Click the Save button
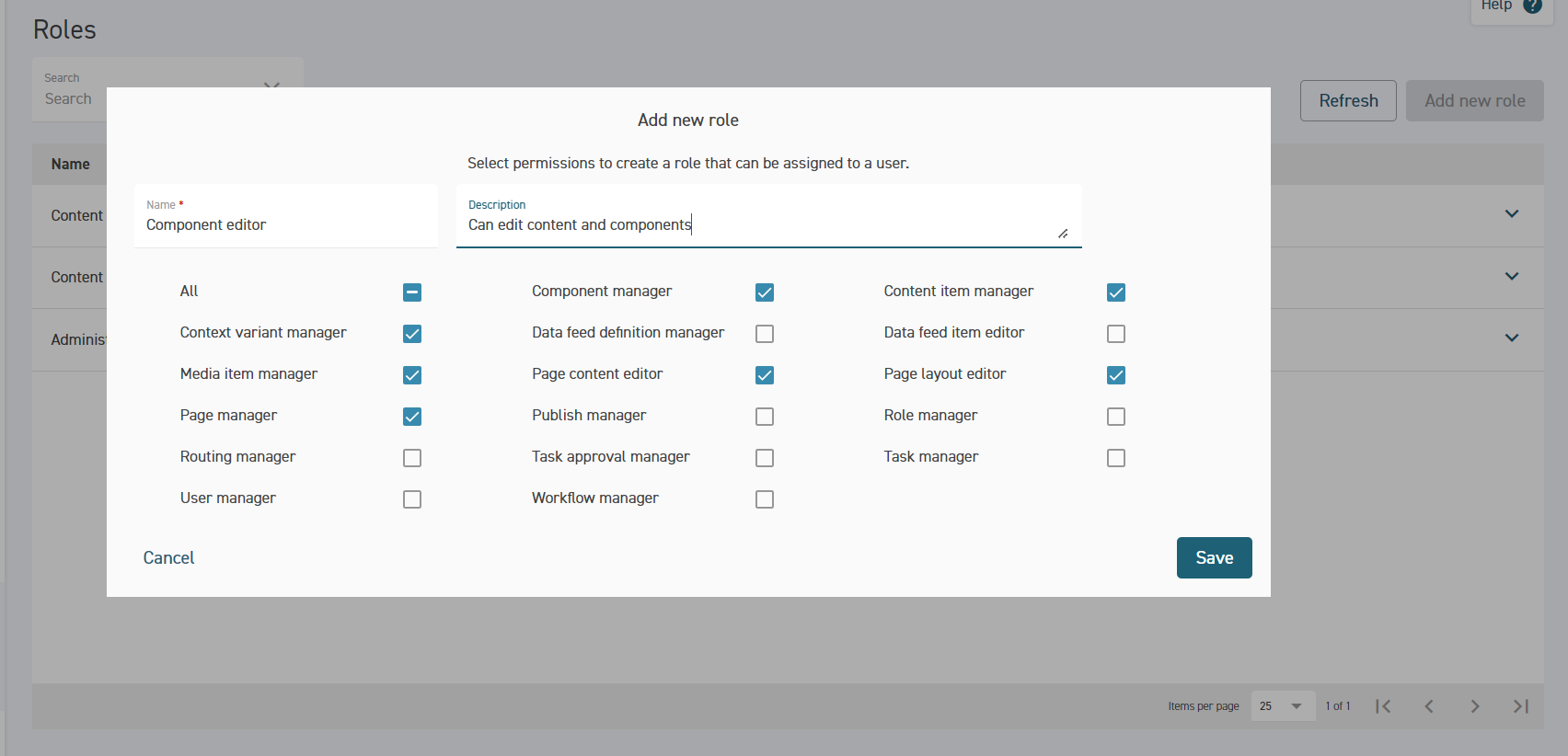The height and width of the screenshot is (756, 1568). click(x=1214, y=557)
